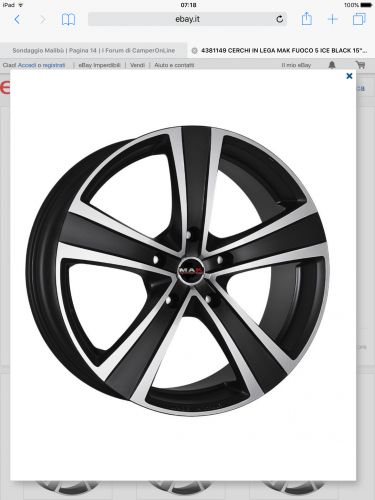Tap the Safari forward arrow
375x500 pixels.
click(42, 19)
